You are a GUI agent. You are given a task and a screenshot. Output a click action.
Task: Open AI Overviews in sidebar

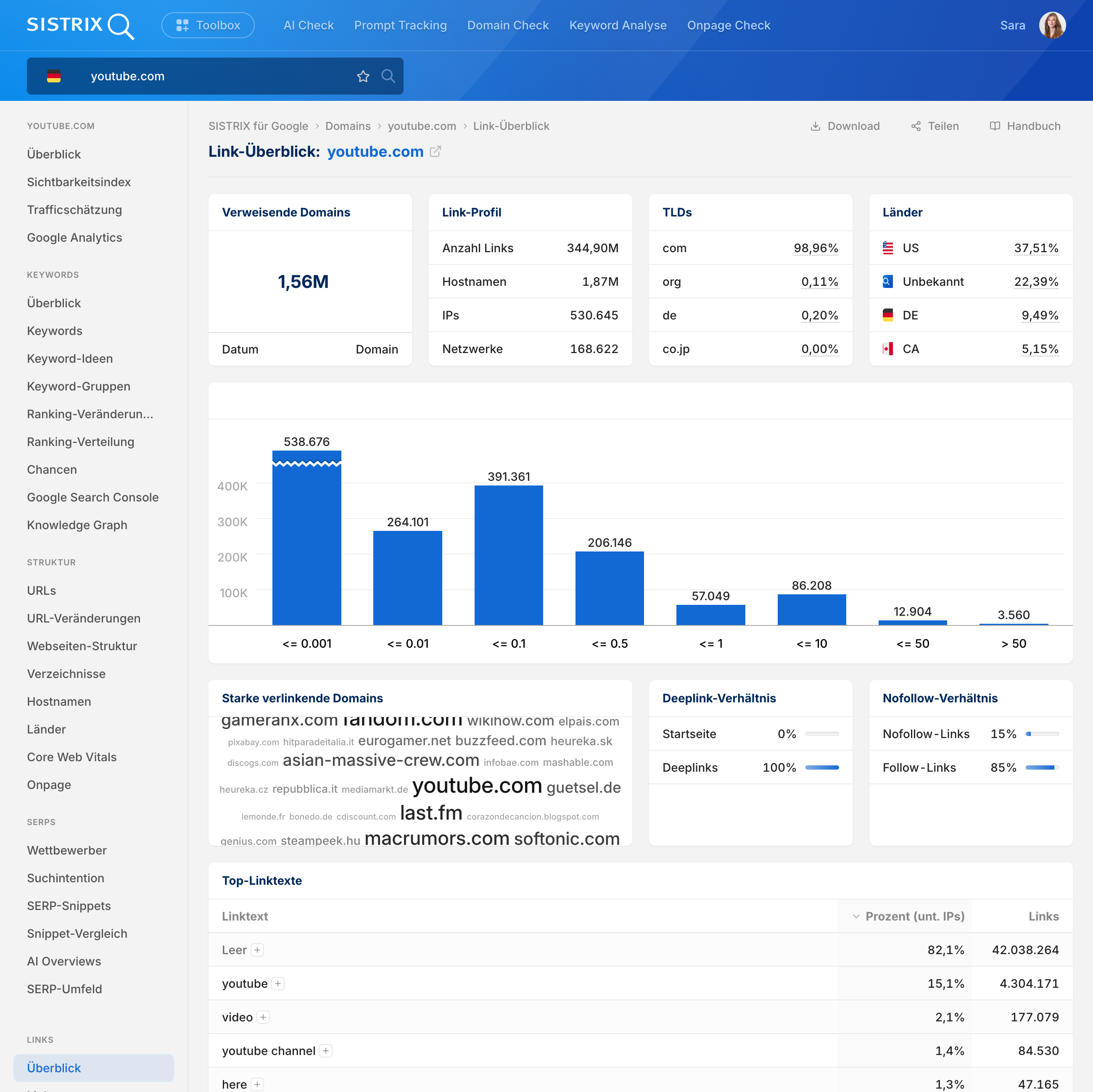[64, 961]
